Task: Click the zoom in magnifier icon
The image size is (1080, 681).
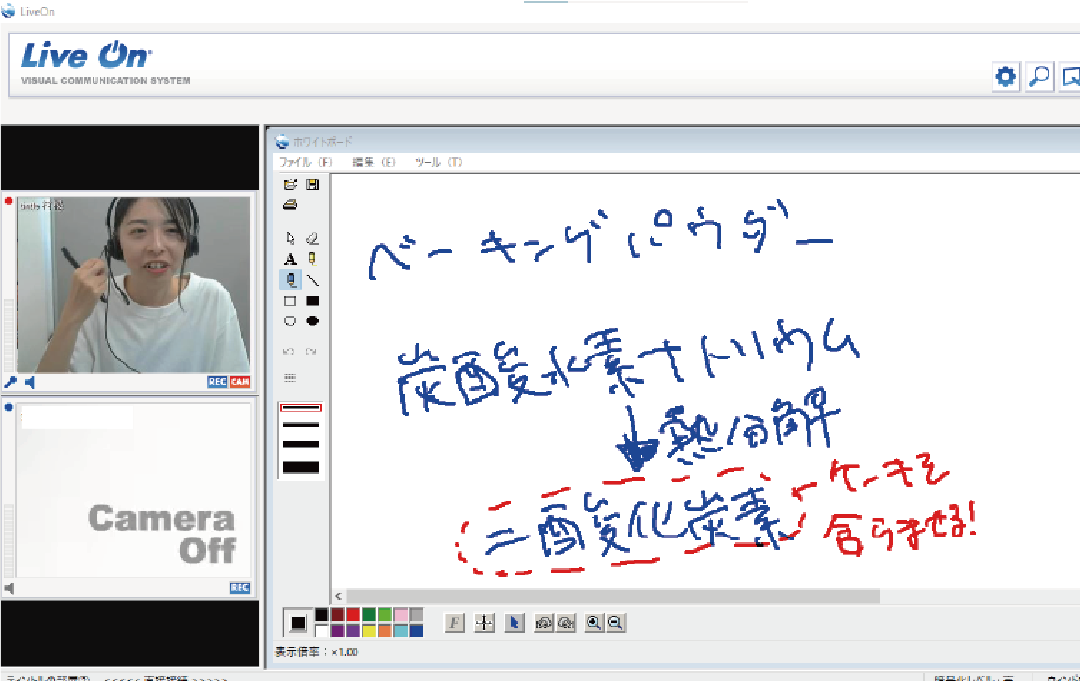Action: pyautogui.click(x=594, y=623)
